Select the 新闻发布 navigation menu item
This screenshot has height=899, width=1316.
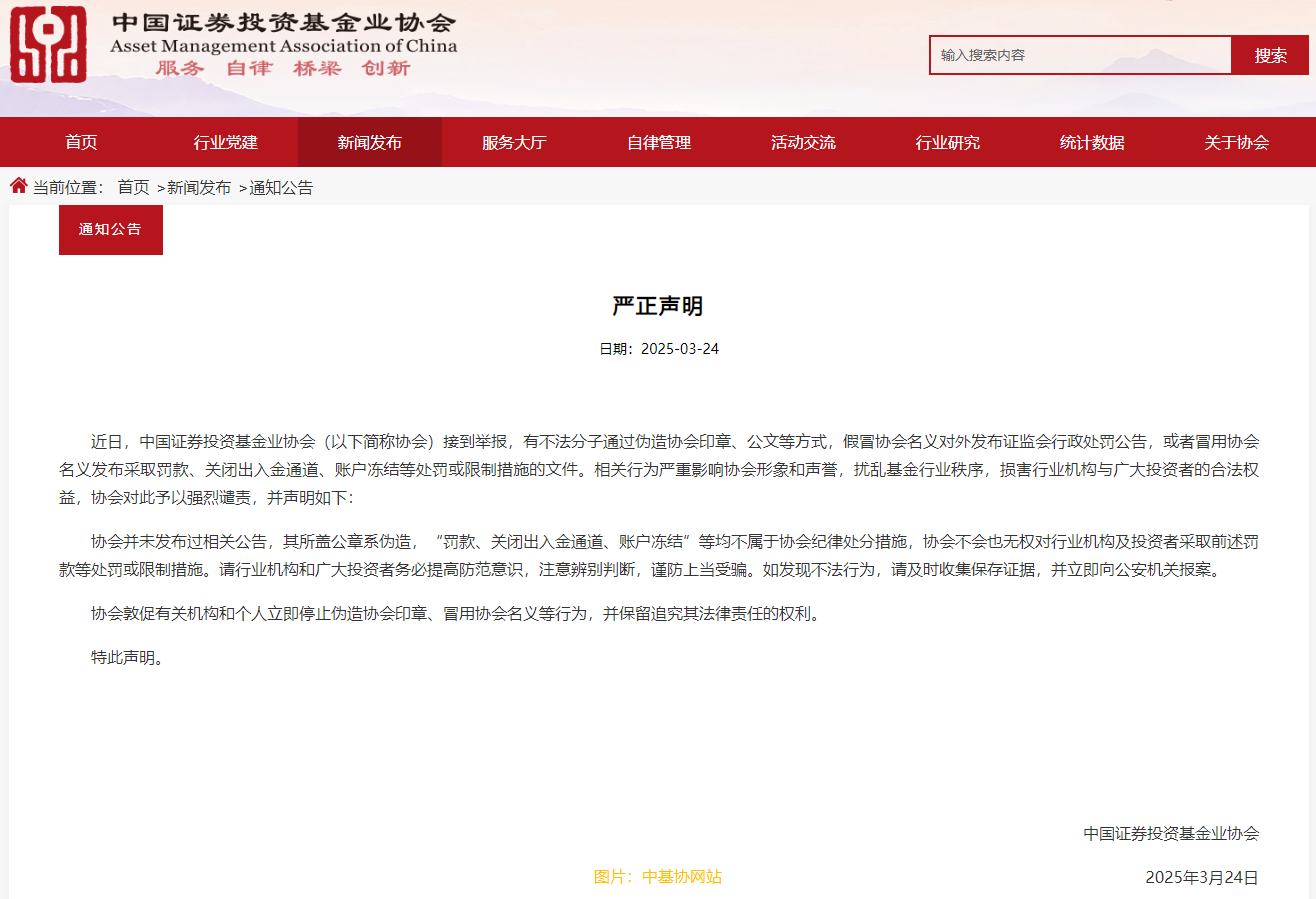pyautogui.click(x=370, y=142)
